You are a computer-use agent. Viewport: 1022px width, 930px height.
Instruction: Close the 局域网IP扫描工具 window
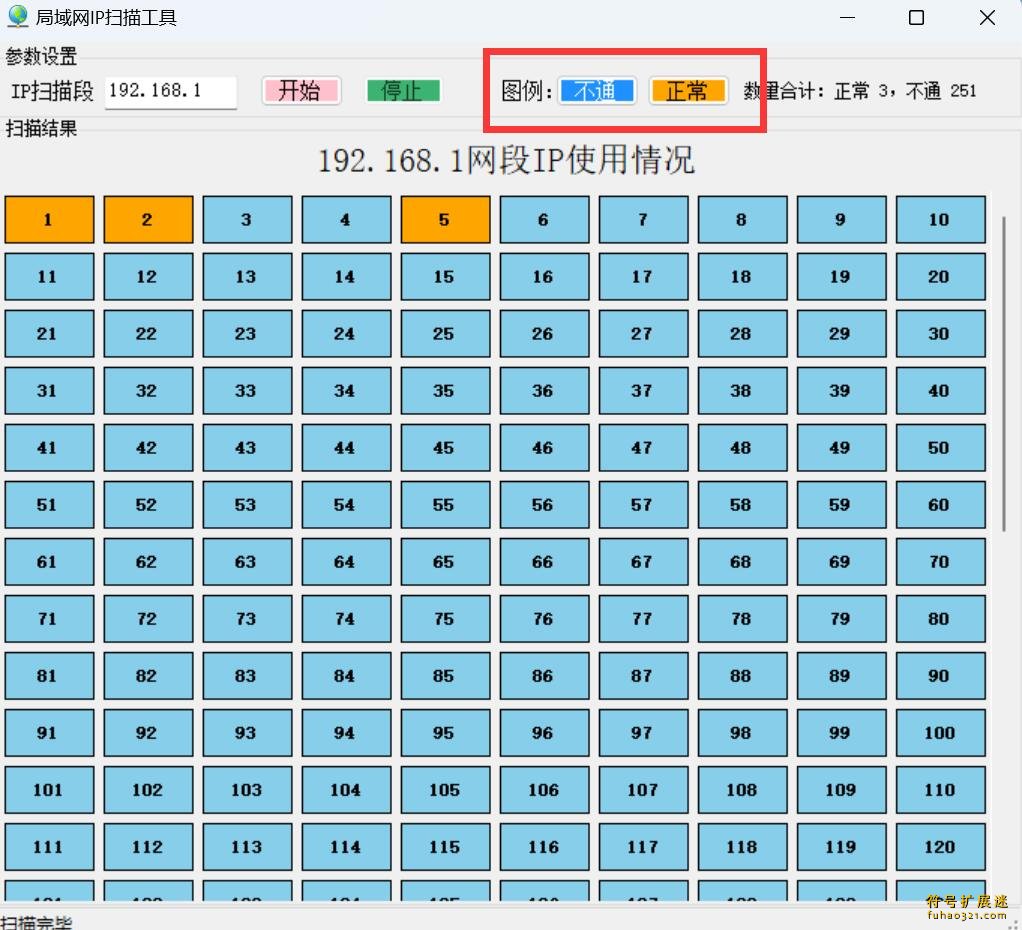pyautogui.click(x=987, y=18)
